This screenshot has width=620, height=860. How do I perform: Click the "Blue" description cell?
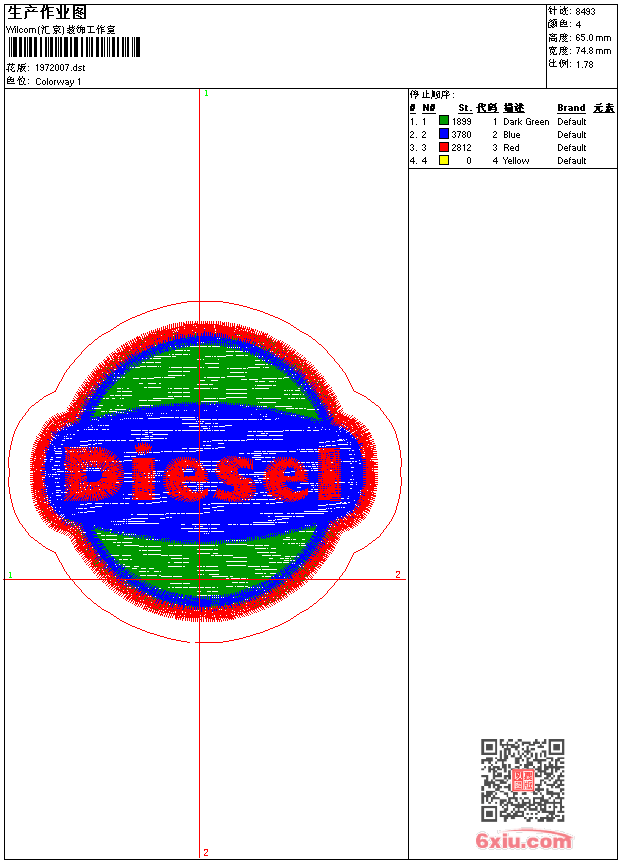(512, 134)
